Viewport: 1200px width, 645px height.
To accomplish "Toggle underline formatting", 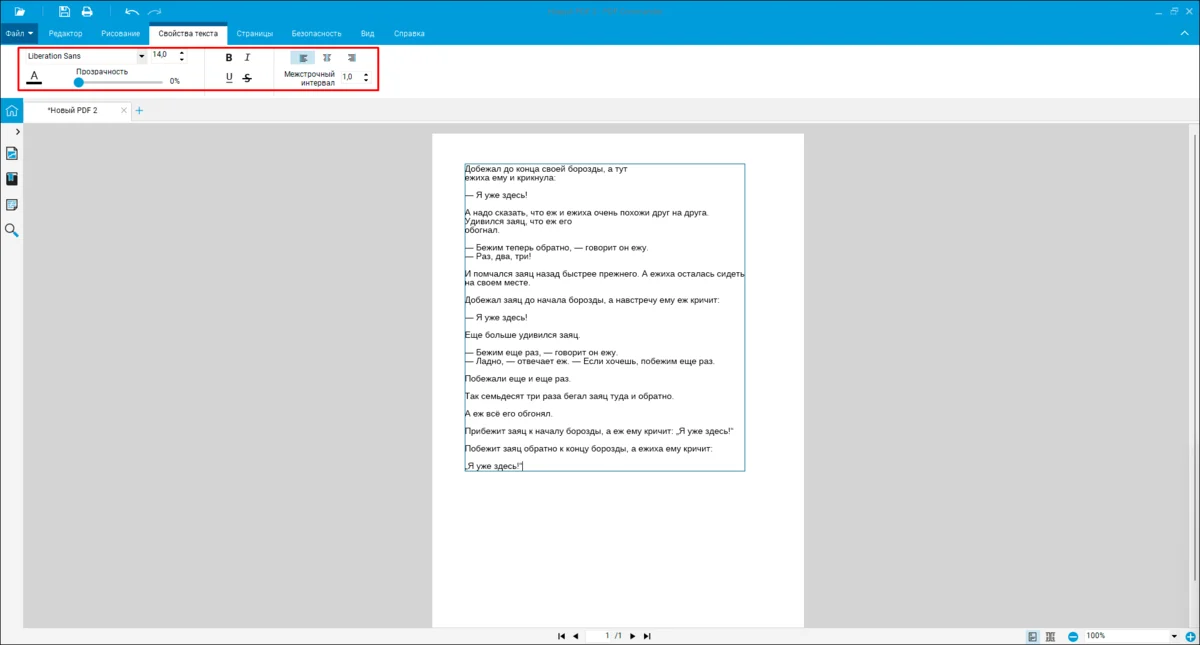I will (229, 77).
